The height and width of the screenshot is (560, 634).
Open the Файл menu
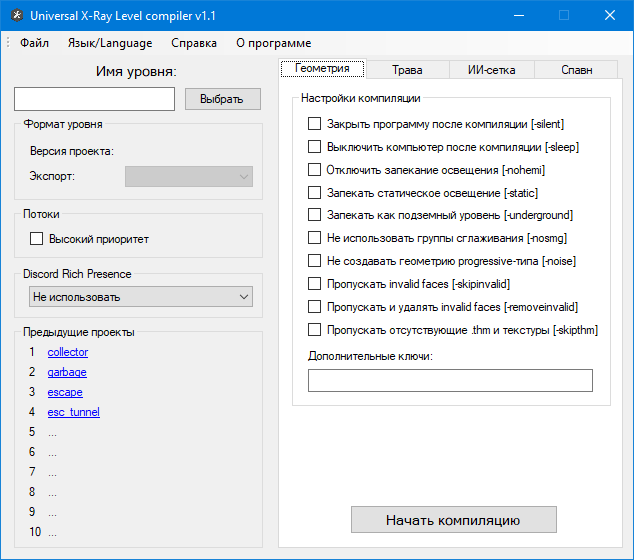click(x=34, y=43)
